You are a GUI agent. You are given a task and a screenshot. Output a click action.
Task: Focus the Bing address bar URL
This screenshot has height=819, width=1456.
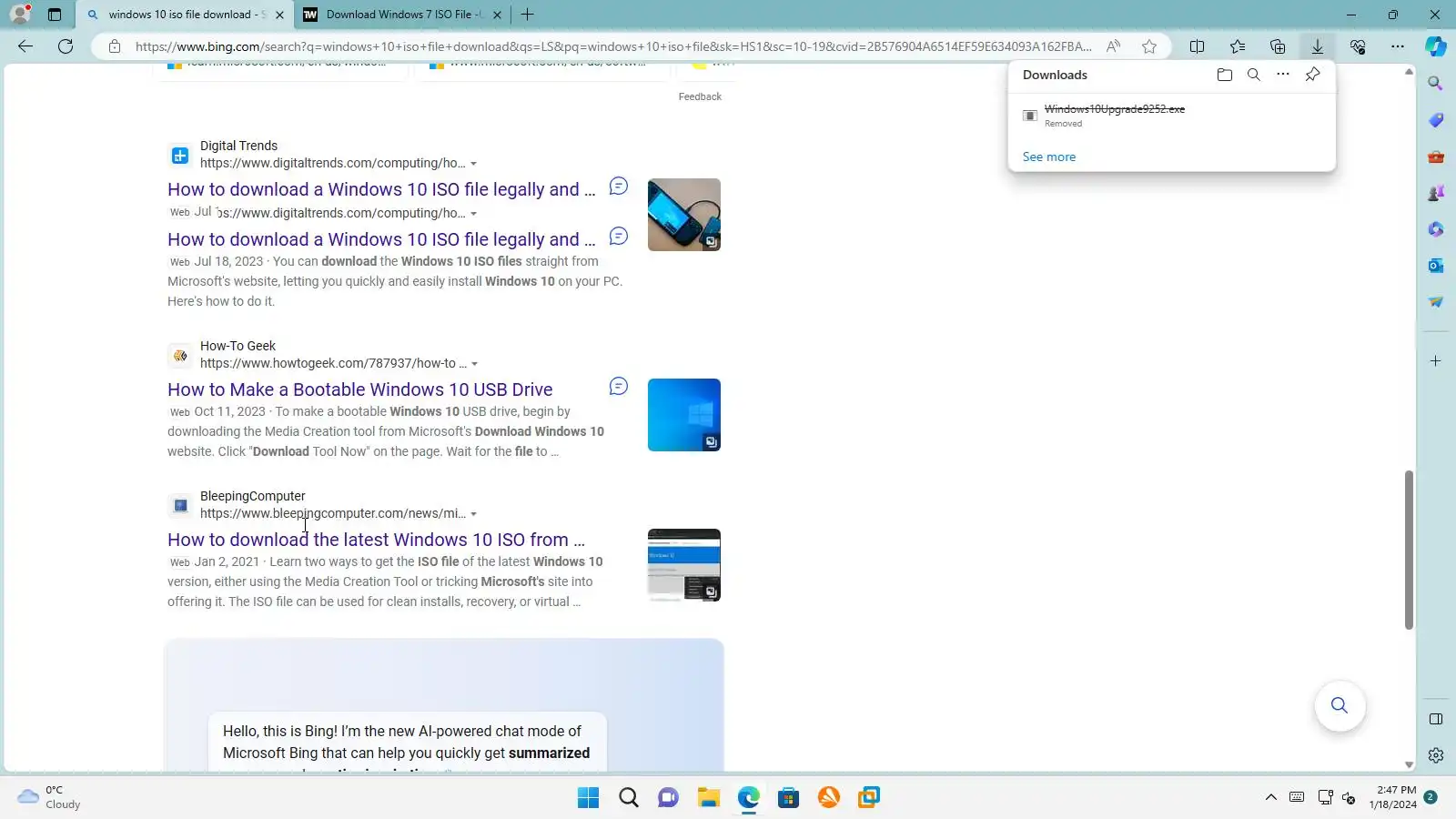tap(613, 46)
